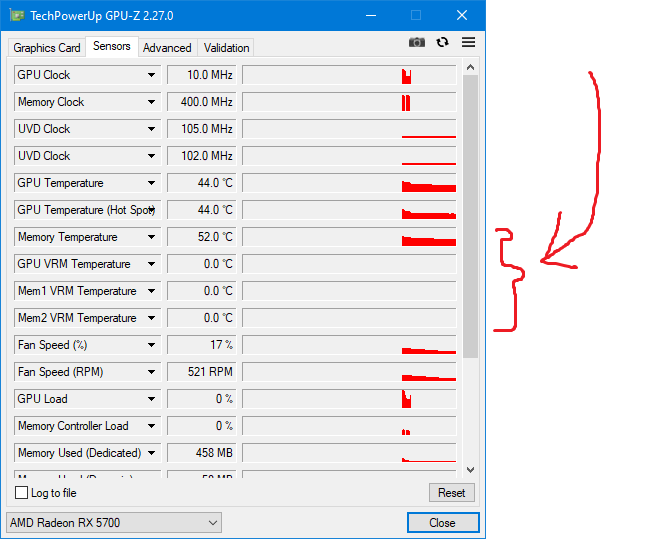Click the refresh arrows icon

443,42
